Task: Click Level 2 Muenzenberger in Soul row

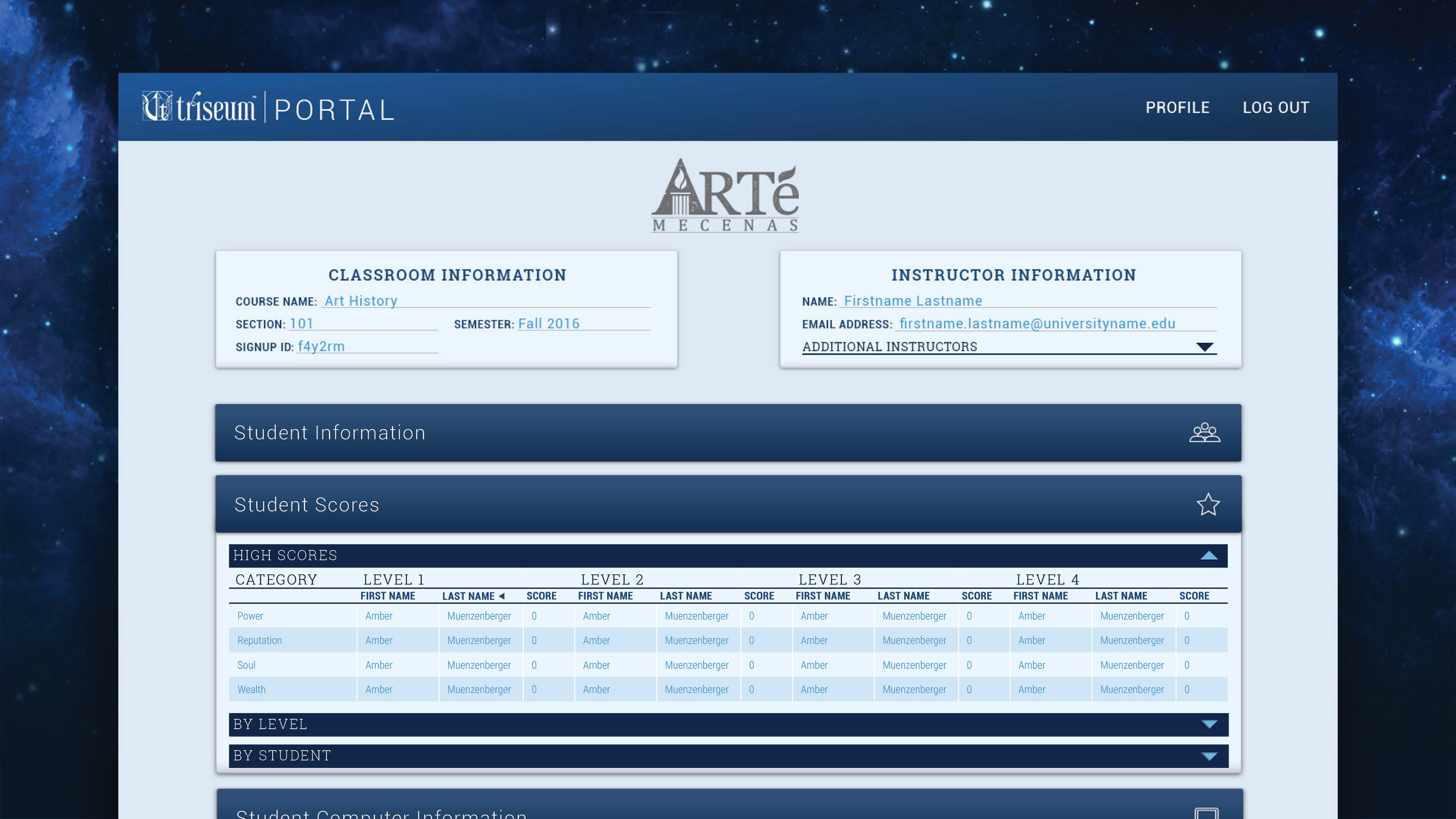Action: tap(697, 665)
